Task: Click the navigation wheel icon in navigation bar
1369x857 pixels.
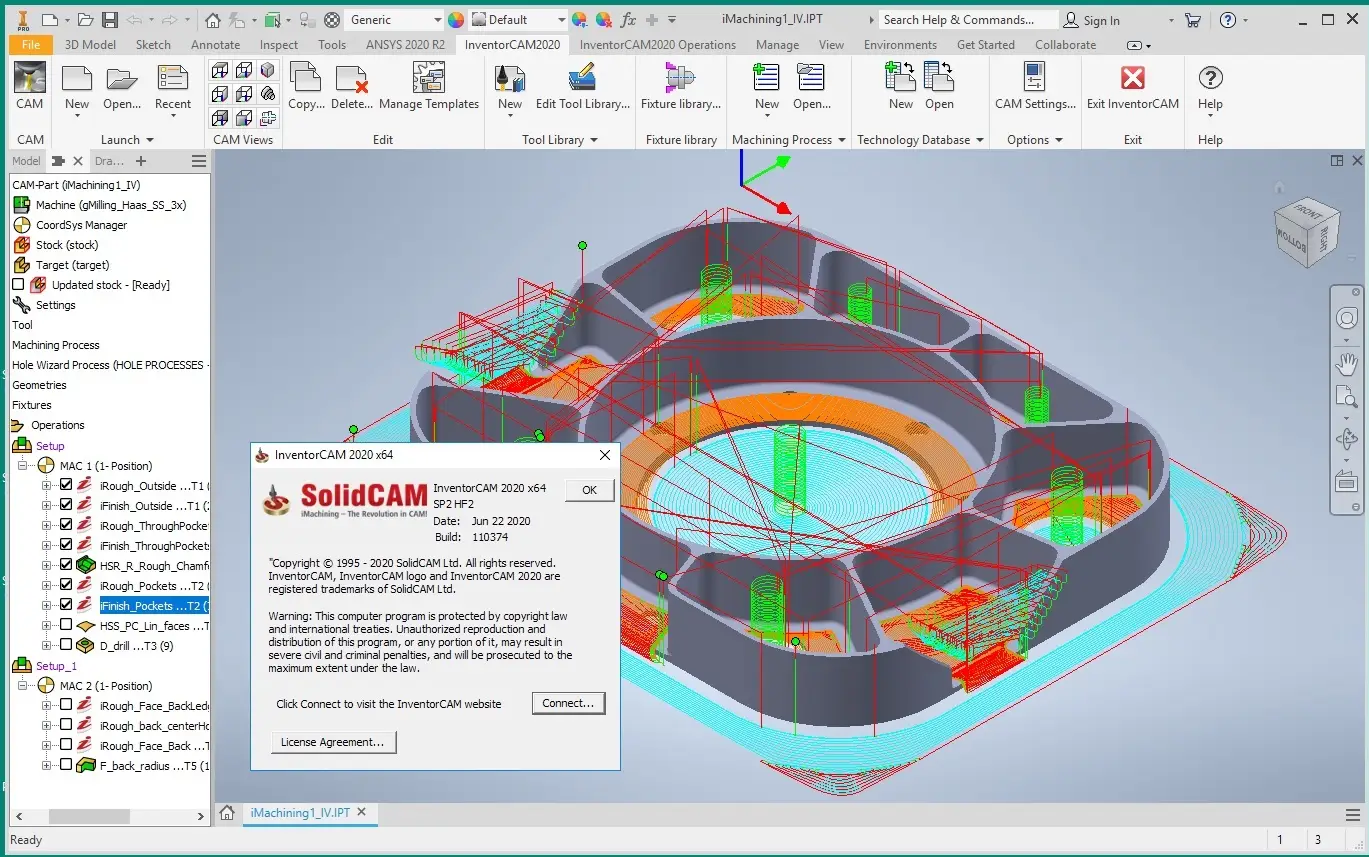Action: (1347, 318)
